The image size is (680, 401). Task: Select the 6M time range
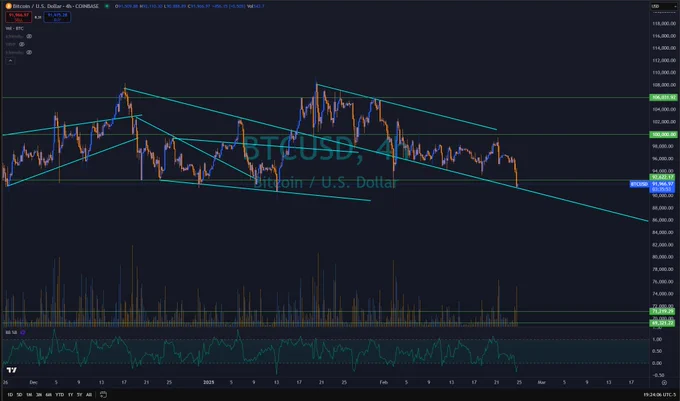click(x=49, y=394)
